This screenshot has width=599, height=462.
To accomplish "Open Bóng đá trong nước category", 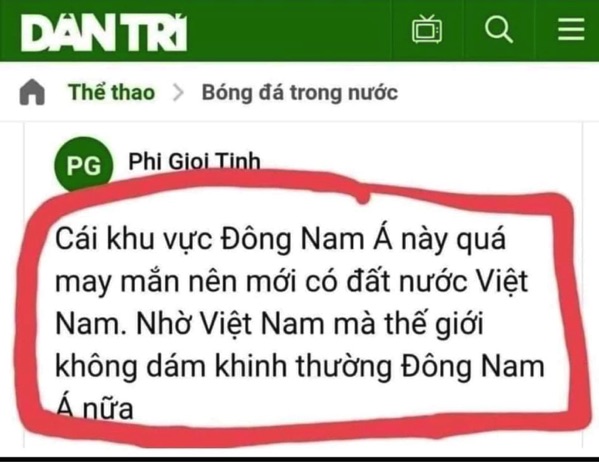I will point(300,93).
